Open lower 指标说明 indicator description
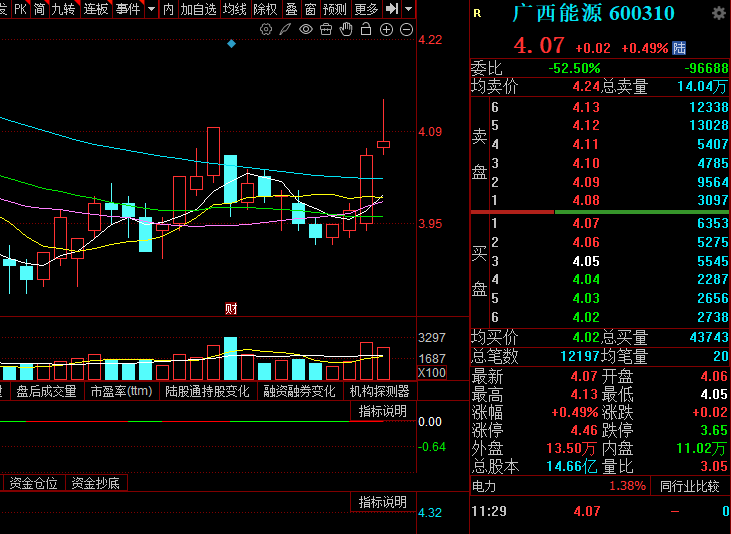This screenshot has width=731, height=534. point(383,502)
